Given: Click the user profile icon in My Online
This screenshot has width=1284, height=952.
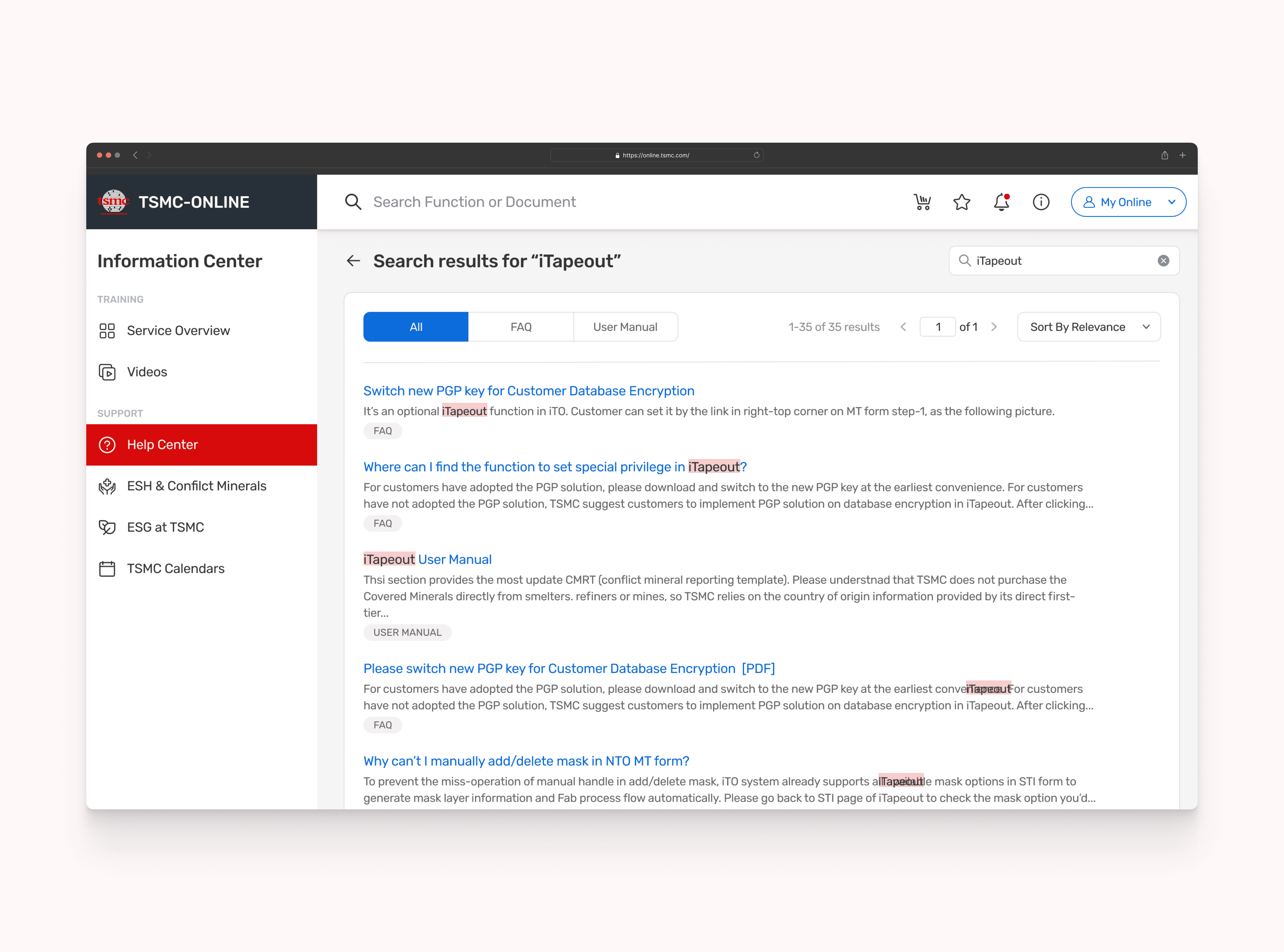Looking at the screenshot, I should click(x=1089, y=202).
